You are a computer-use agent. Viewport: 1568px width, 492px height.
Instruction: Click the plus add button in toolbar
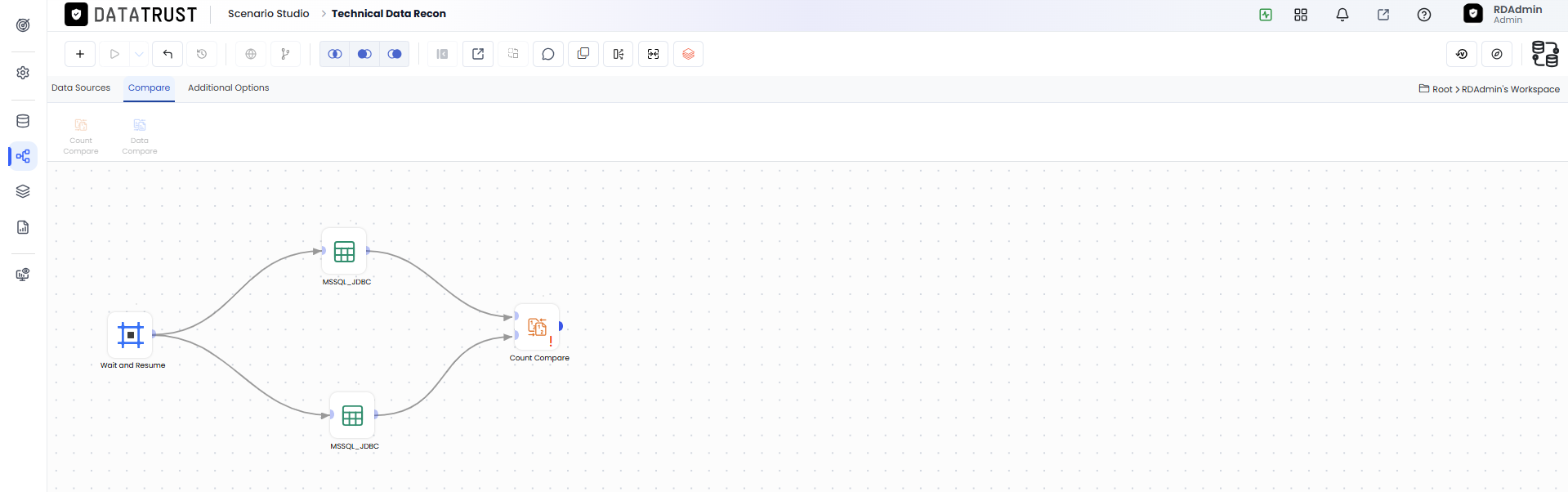click(x=80, y=54)
